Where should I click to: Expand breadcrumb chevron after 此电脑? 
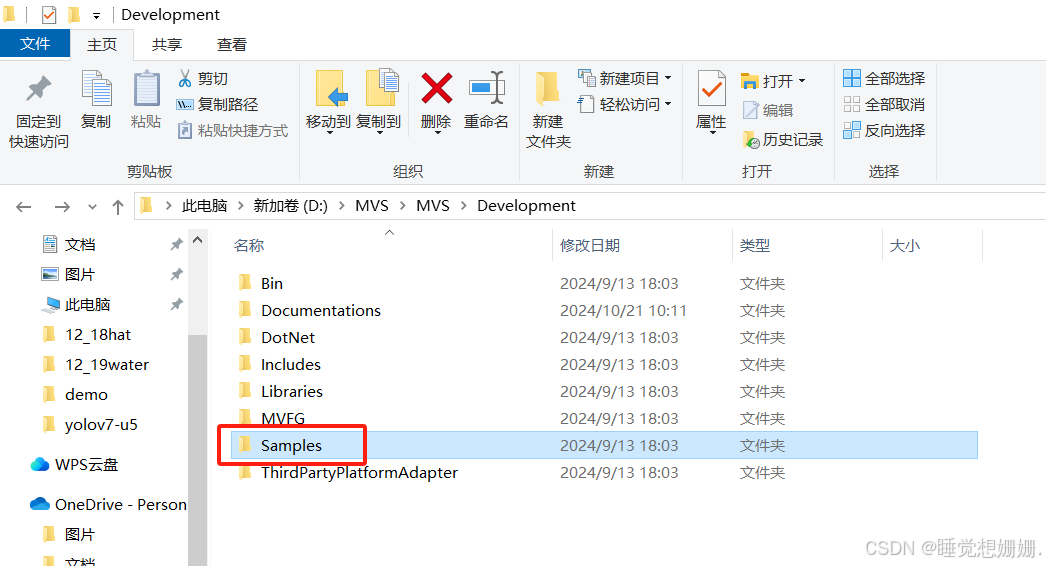(240, 206)
